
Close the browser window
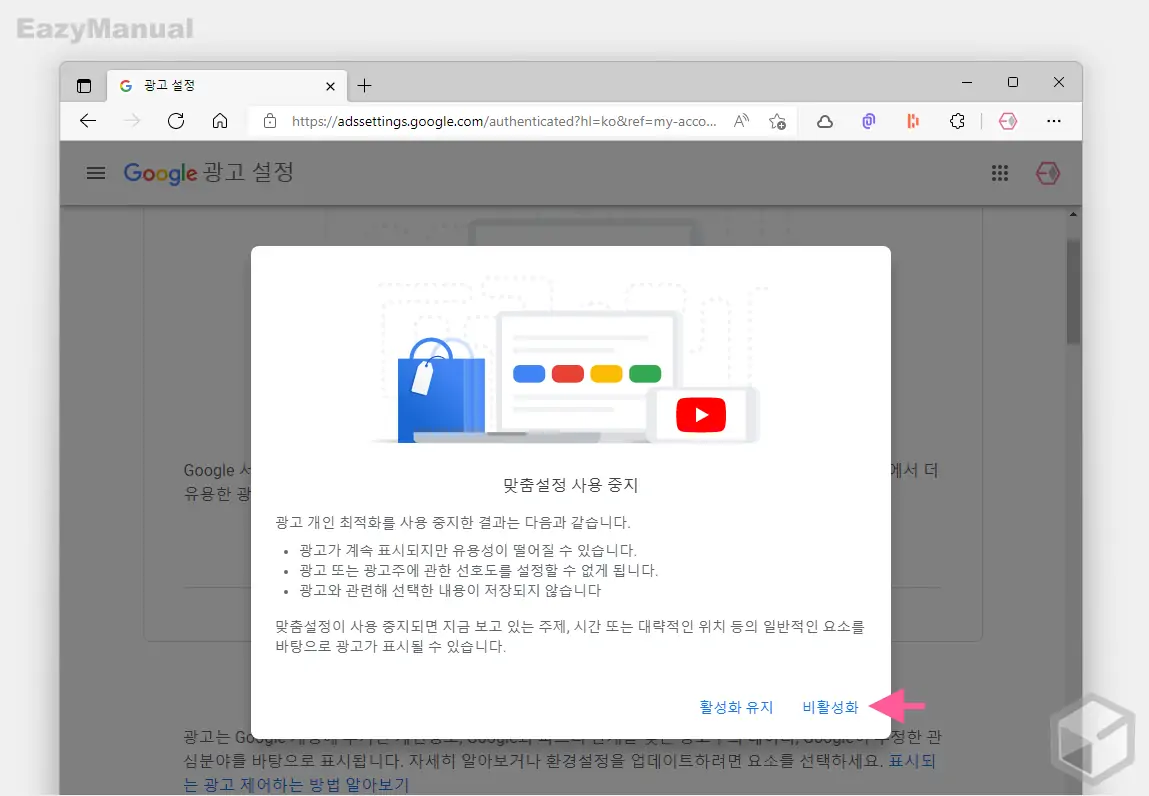pos(1059,83)
